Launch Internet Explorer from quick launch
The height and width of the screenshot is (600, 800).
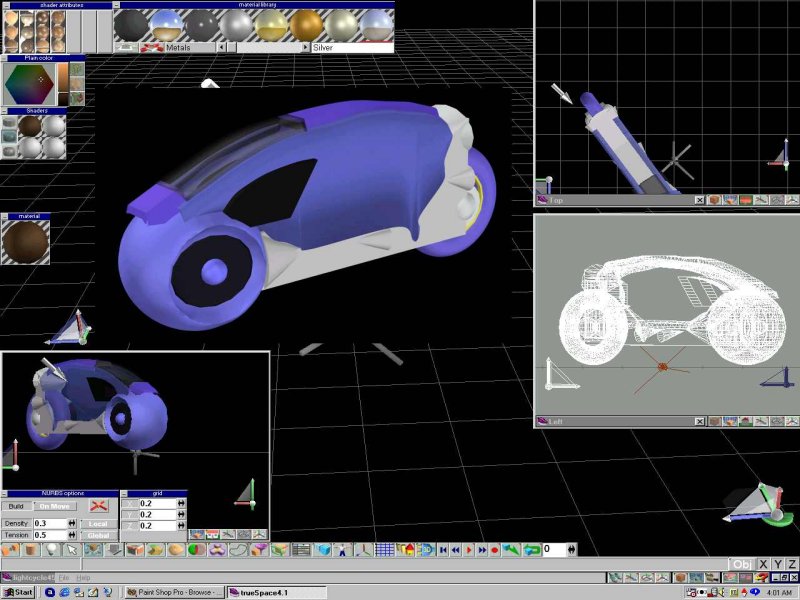click(x=64, y=592)
